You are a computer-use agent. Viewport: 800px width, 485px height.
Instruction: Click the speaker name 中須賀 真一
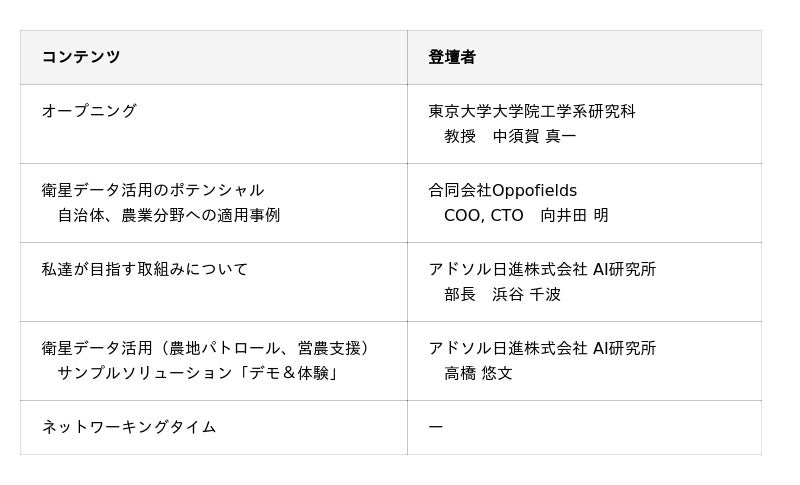534,136
